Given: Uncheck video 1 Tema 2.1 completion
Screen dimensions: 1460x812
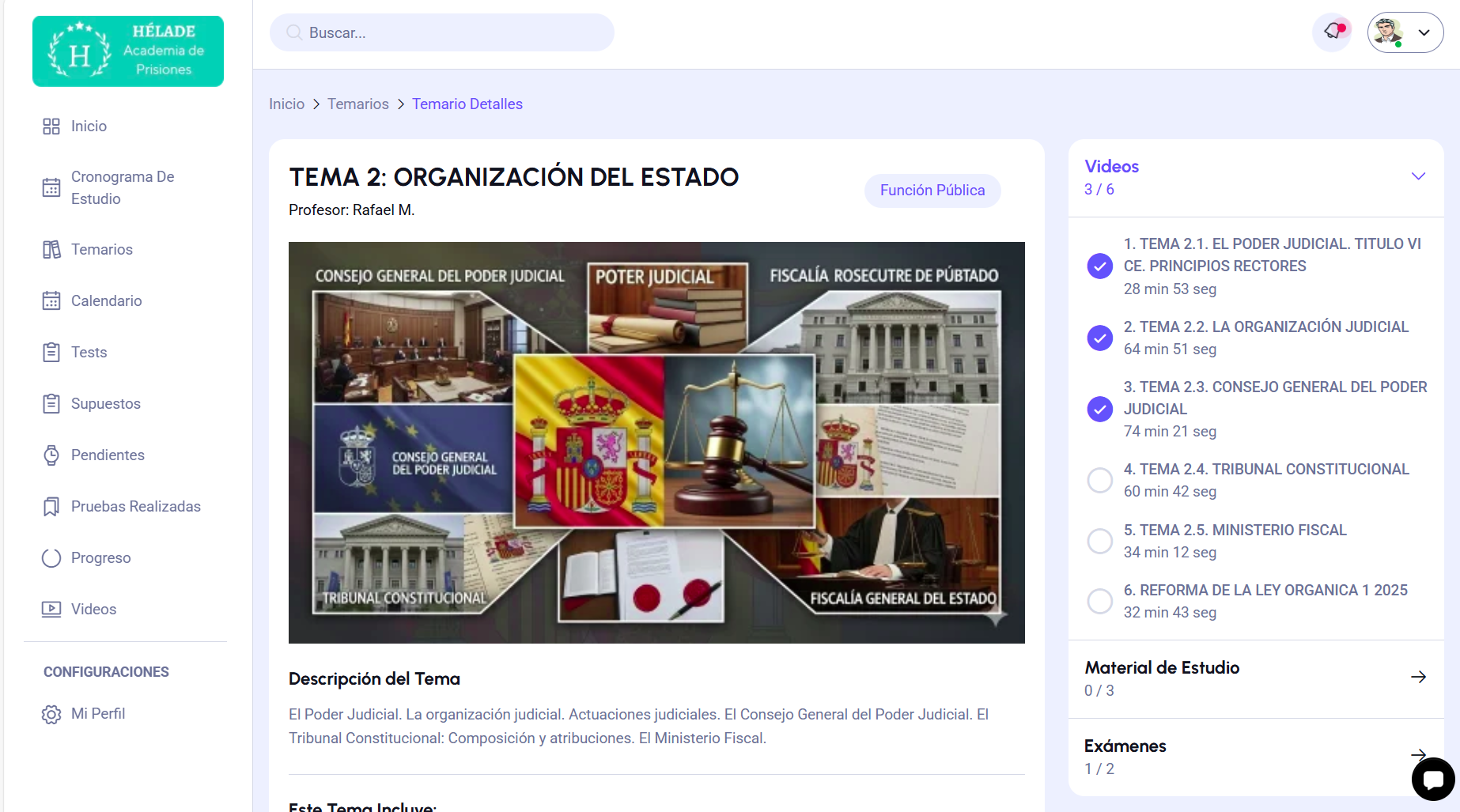Looking at the screenshot, I should tap(1099, 266).
